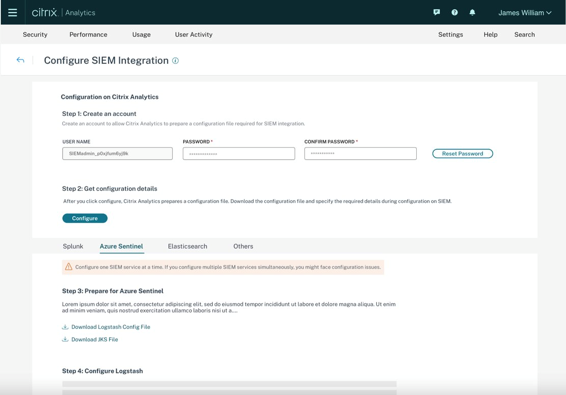Open the Settings menu
Image resolution: width=566 pixels, height=395 pixels.
click(x=450, y=35)
